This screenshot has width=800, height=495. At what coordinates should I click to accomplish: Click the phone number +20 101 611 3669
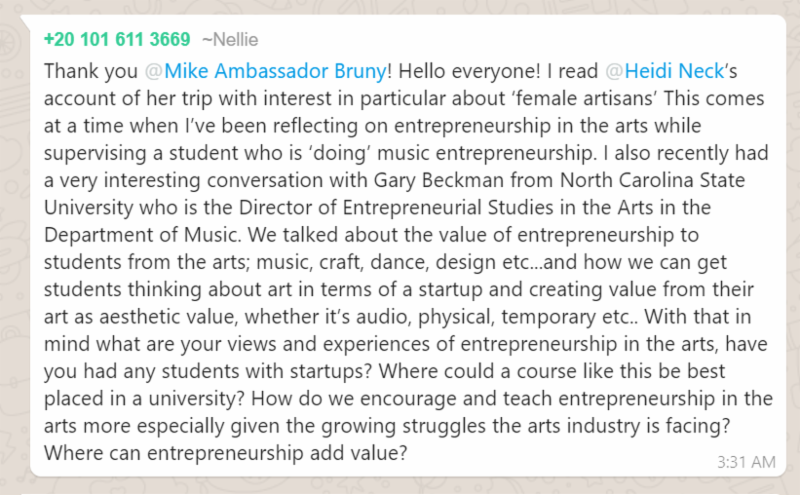click(x=117, y=40)
